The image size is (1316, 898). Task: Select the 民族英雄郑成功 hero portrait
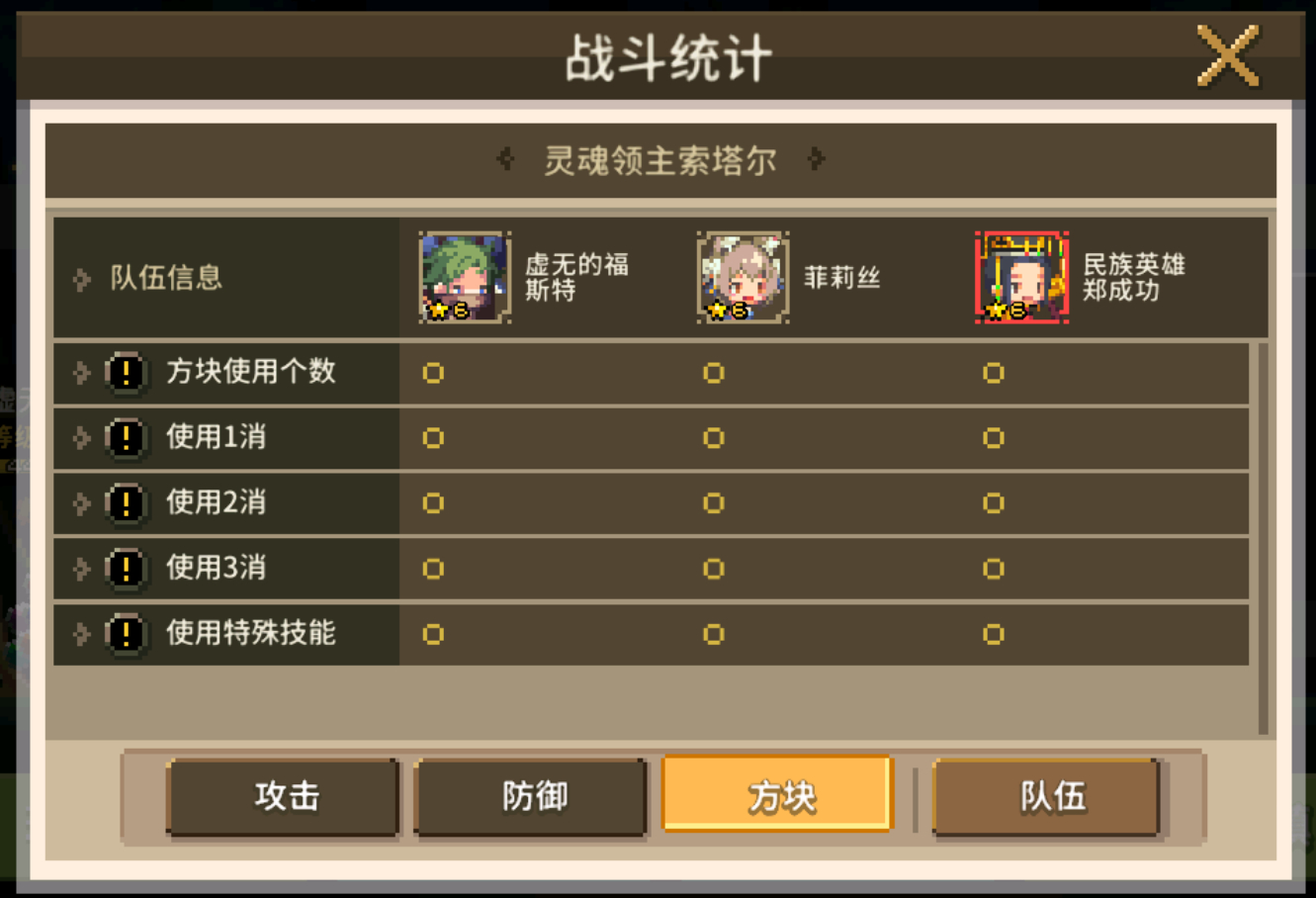coord(1022,278)
